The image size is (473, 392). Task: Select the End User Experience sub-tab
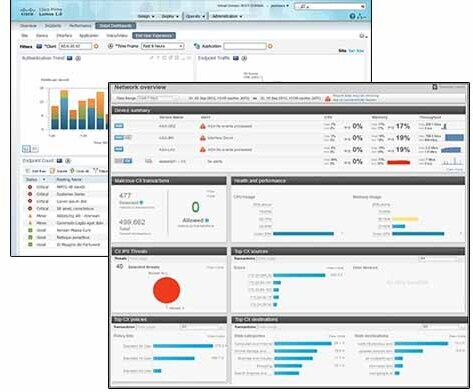tap(154, 36)
